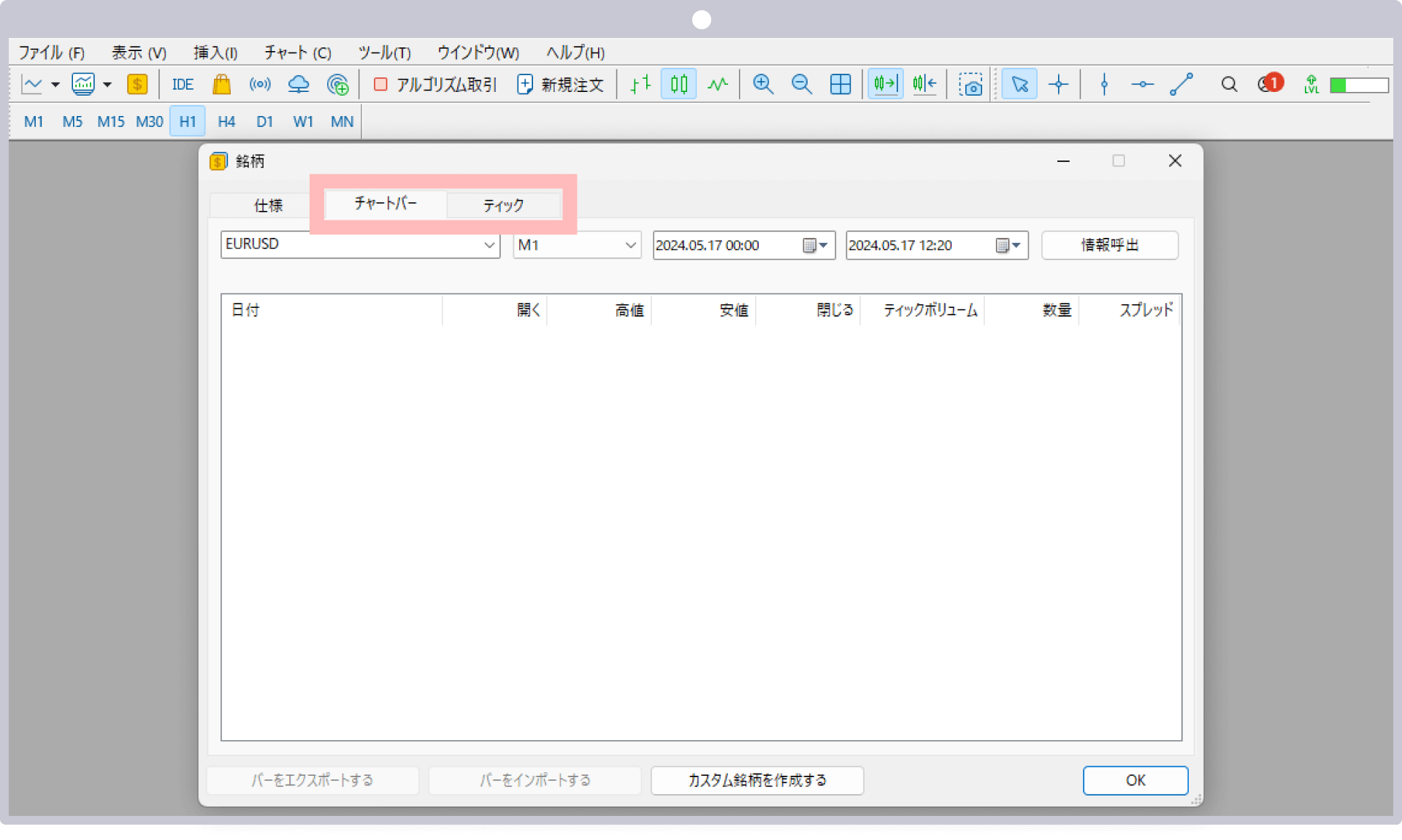Image resolution: width=1402 pixels, height=840 pixels.
Task: Open the 表示 (V) menu
Action: [x=139, y=53]
